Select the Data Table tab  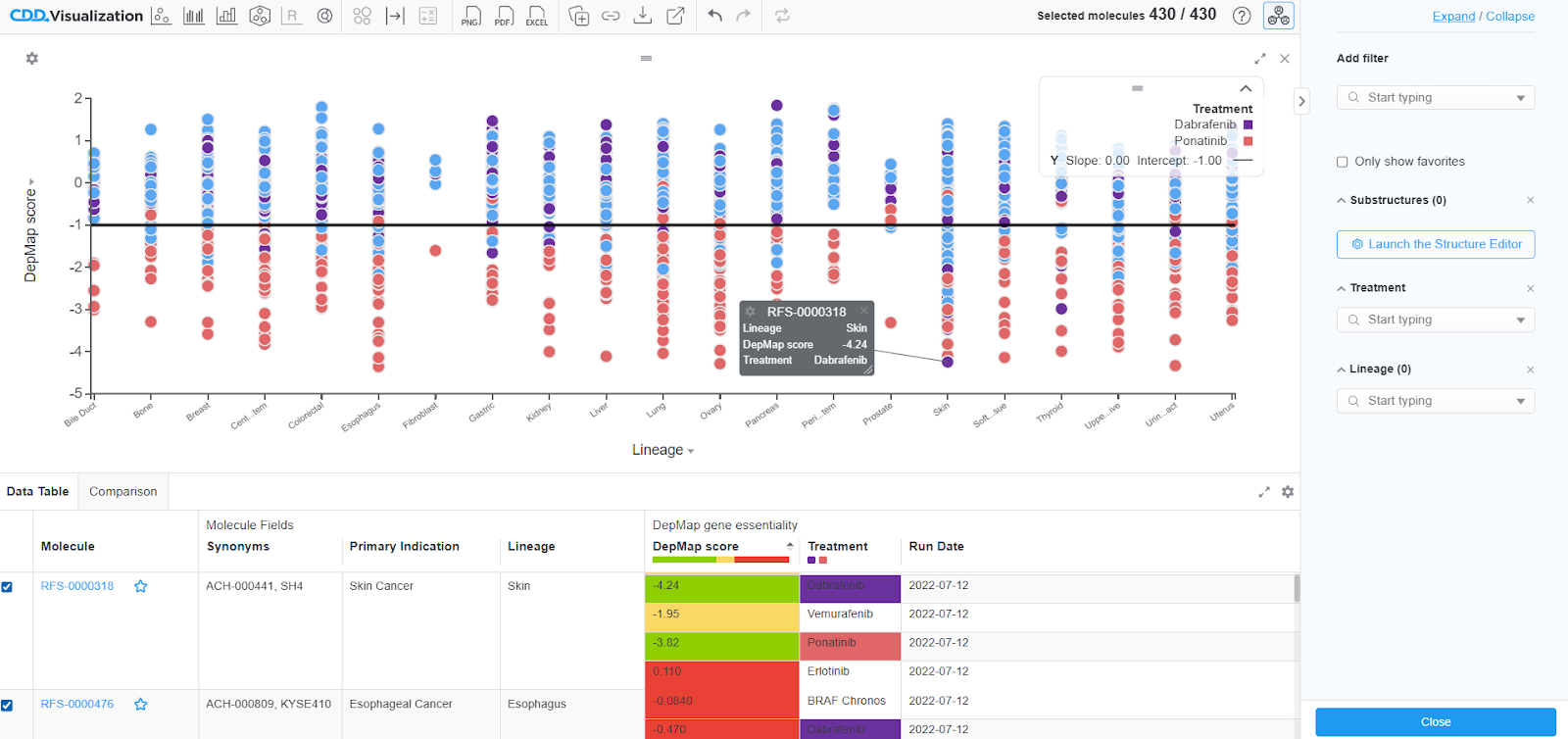point(38,492)
